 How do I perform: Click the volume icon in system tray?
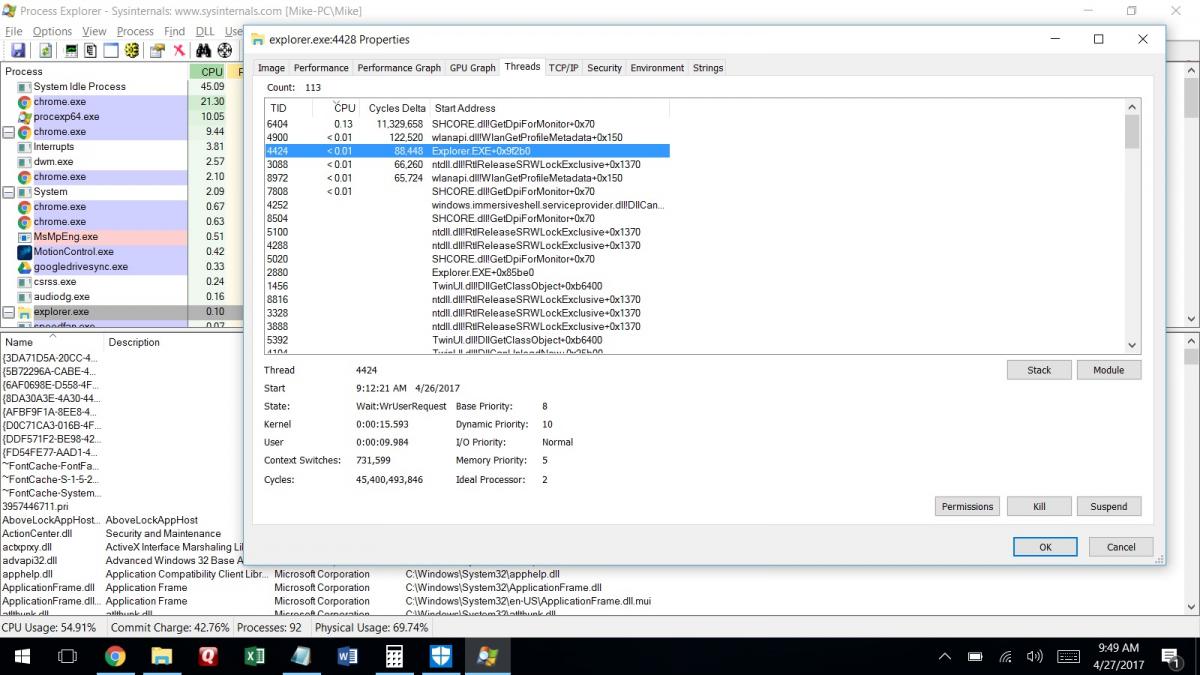[x=1035, y=657]
